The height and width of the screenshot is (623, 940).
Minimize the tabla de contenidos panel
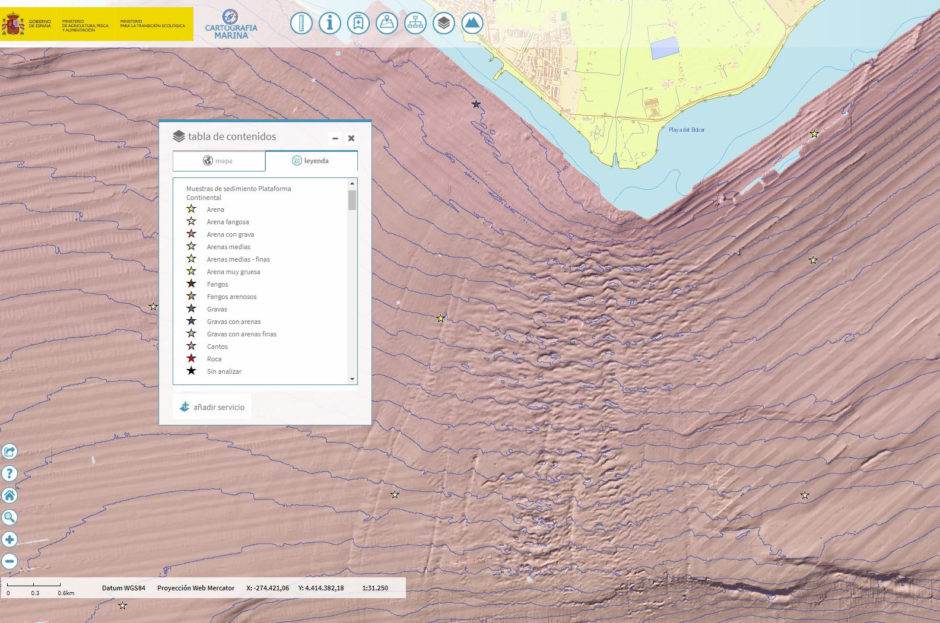(x=335, y=138)
